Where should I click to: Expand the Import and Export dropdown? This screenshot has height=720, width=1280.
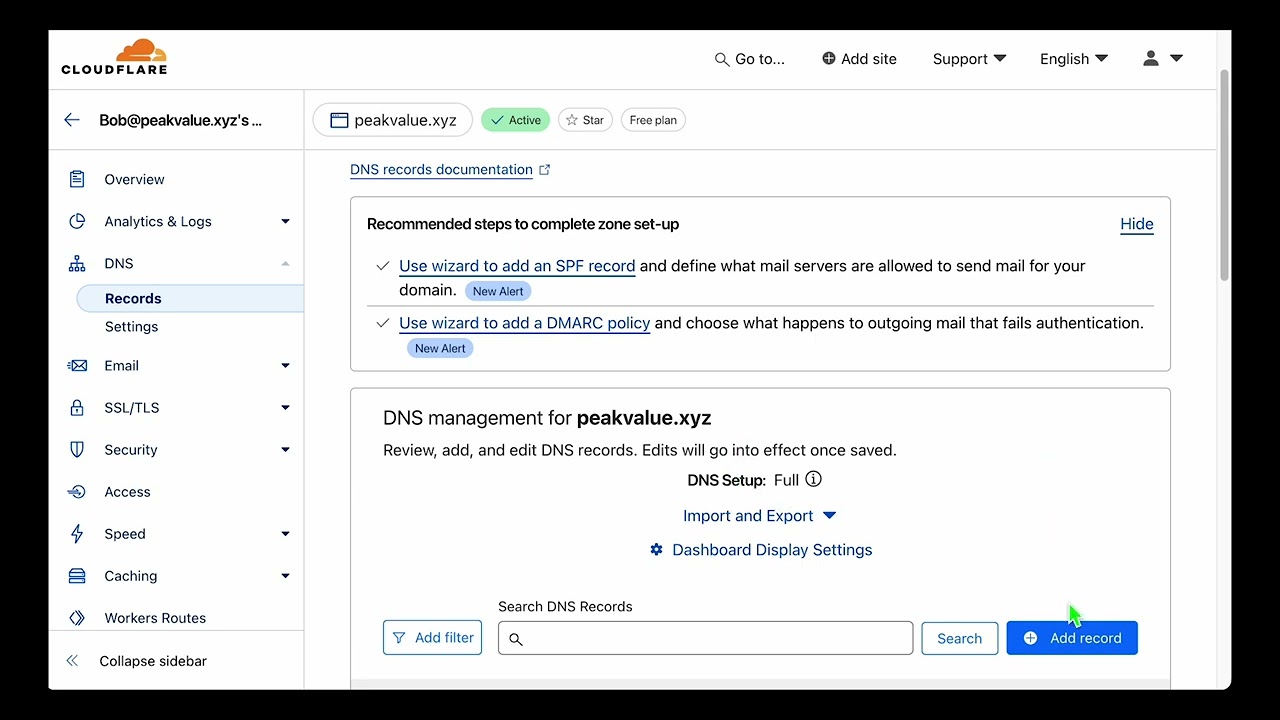tap(760, 516)
